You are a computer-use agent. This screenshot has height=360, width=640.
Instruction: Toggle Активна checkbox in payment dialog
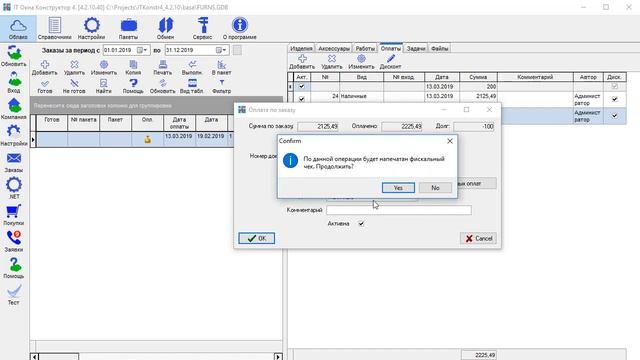[x=361, y=224]
